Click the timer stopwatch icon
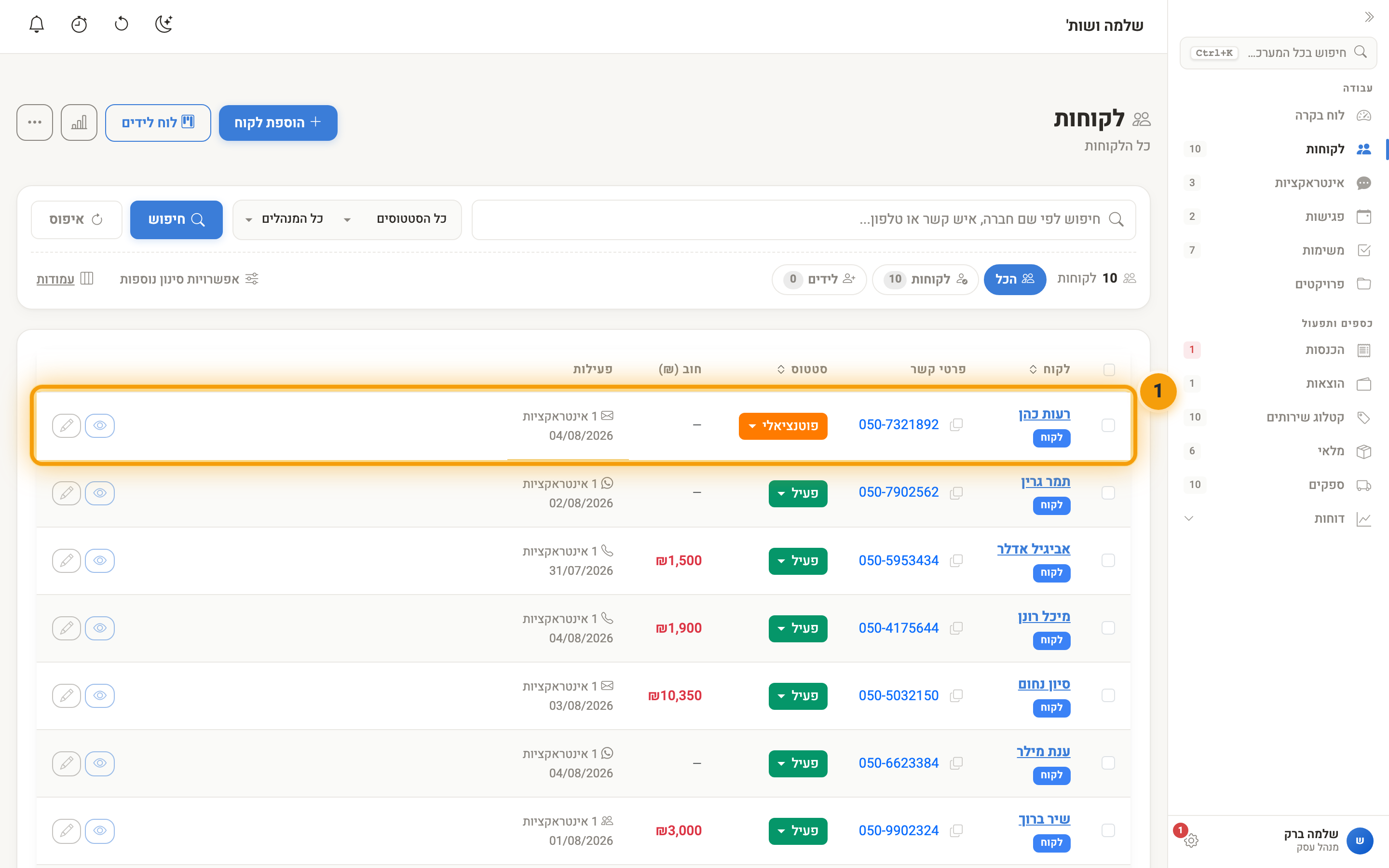The width and height of the screenshot is (1389, 868). [79, 24]
